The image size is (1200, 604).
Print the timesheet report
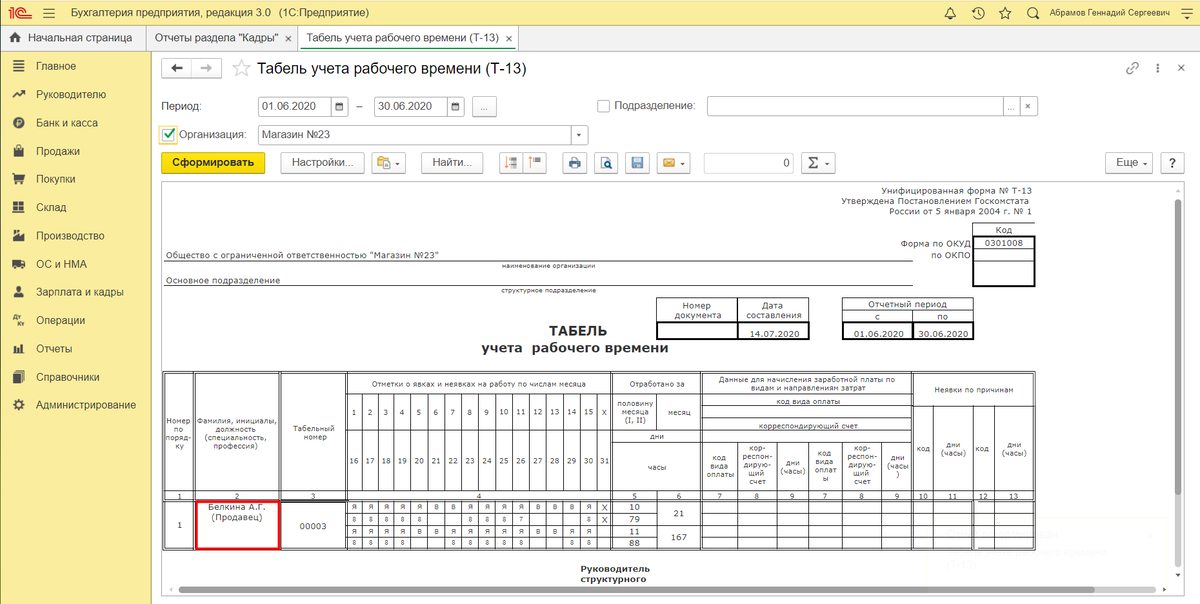click(x=574, y=163)
